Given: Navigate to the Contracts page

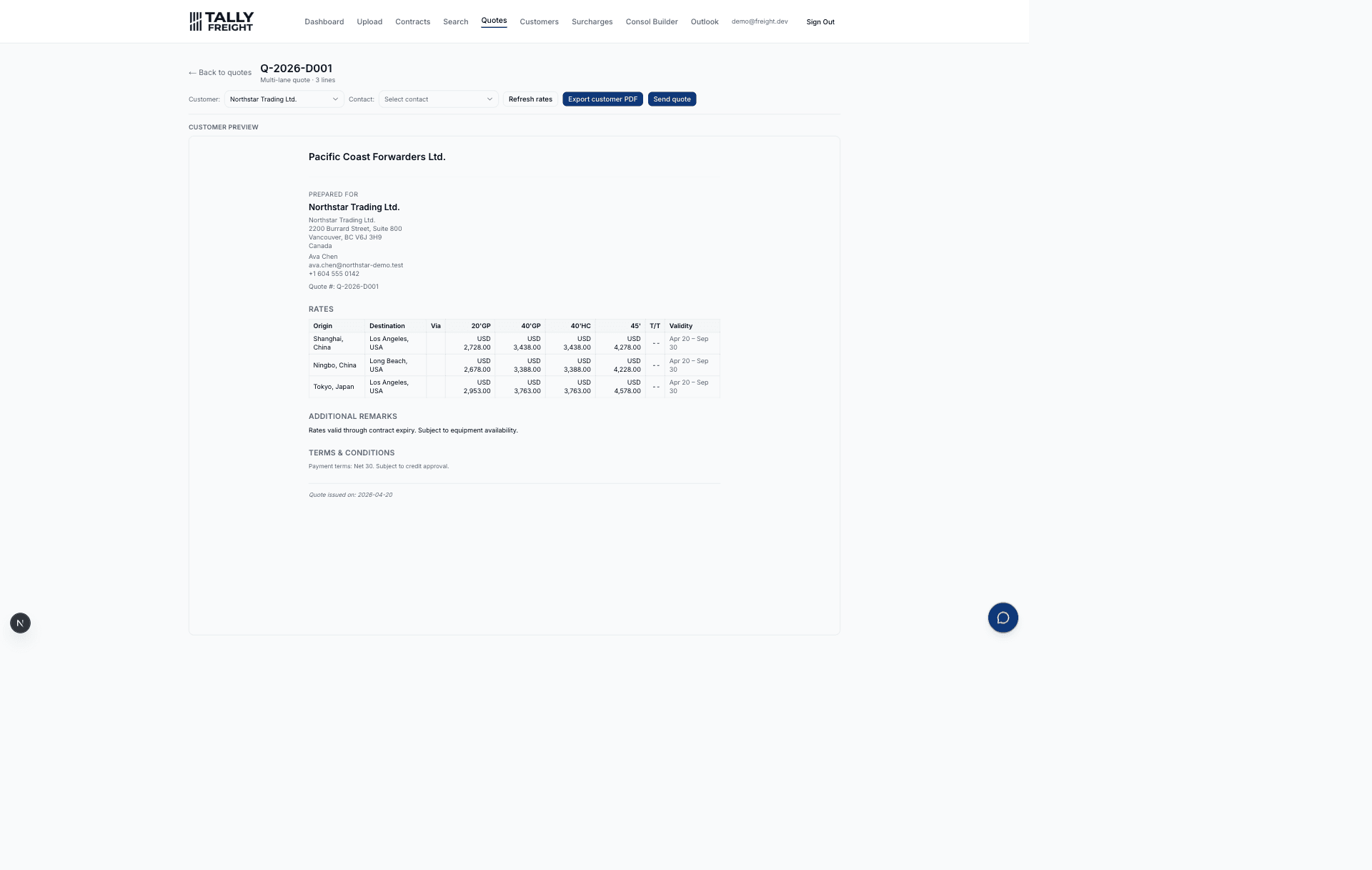Looking at the screenshot, I should tap(412, 22).
